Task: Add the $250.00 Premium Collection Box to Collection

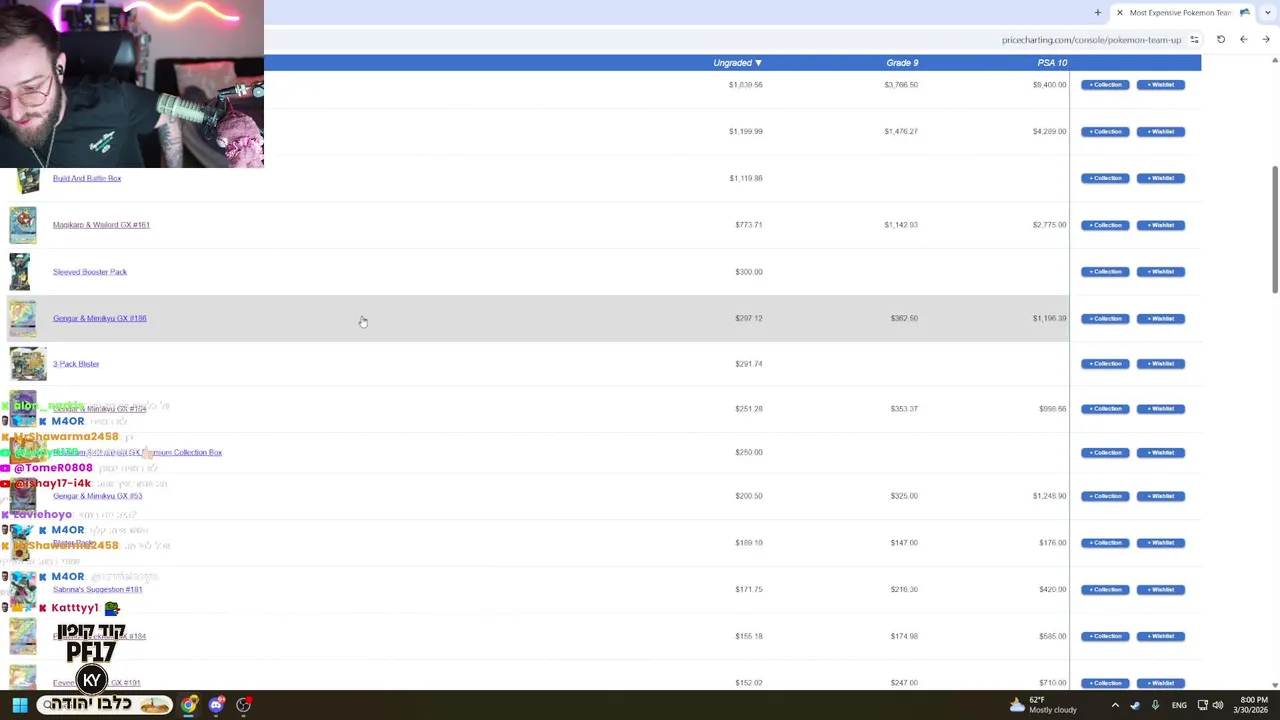Action: pos(1105,453)
